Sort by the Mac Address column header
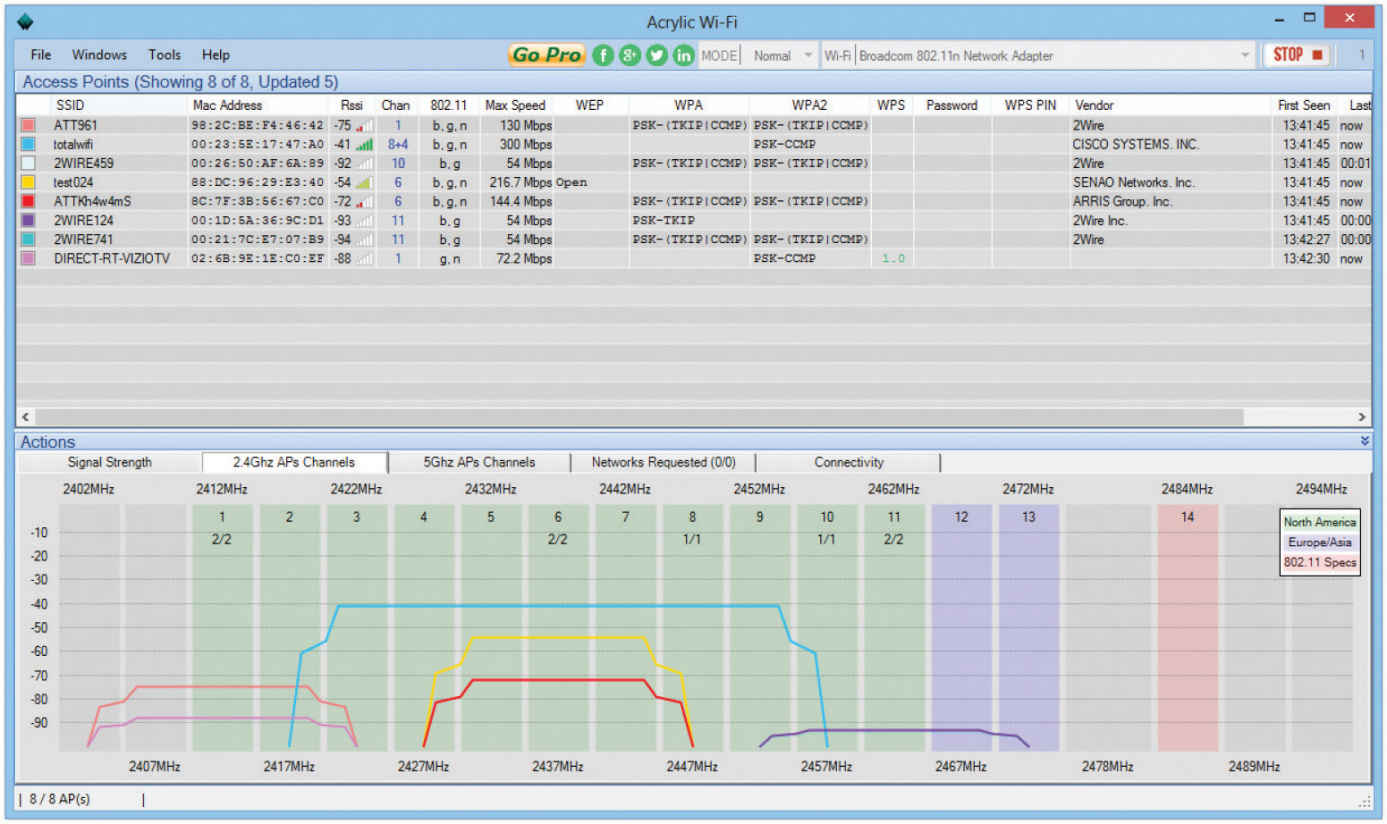Image resolution: width=1387 pixels, height=824 pixels. [x=257, y=105]
